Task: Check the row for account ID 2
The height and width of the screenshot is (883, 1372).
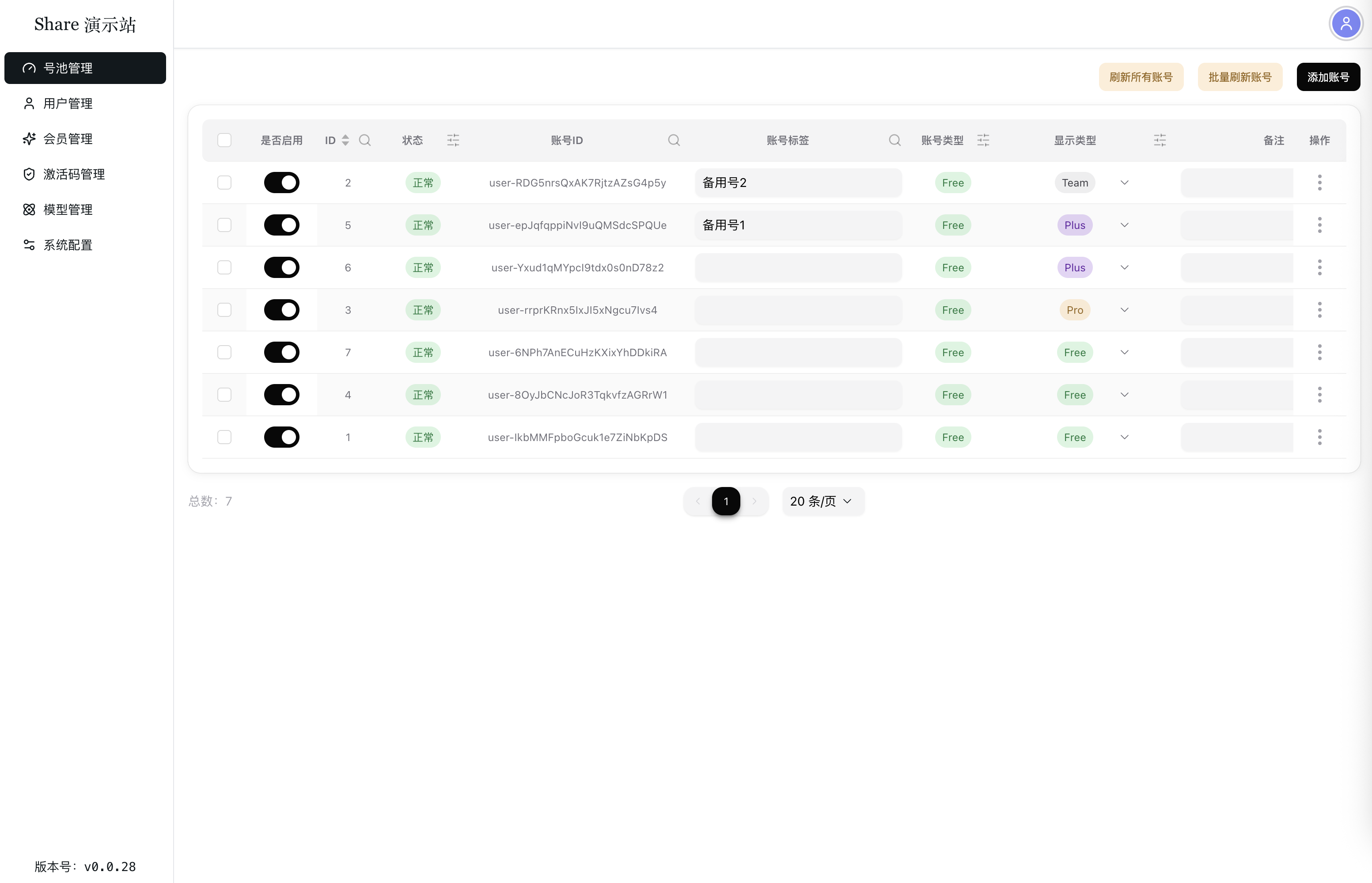Action: (x=224, y=183)
